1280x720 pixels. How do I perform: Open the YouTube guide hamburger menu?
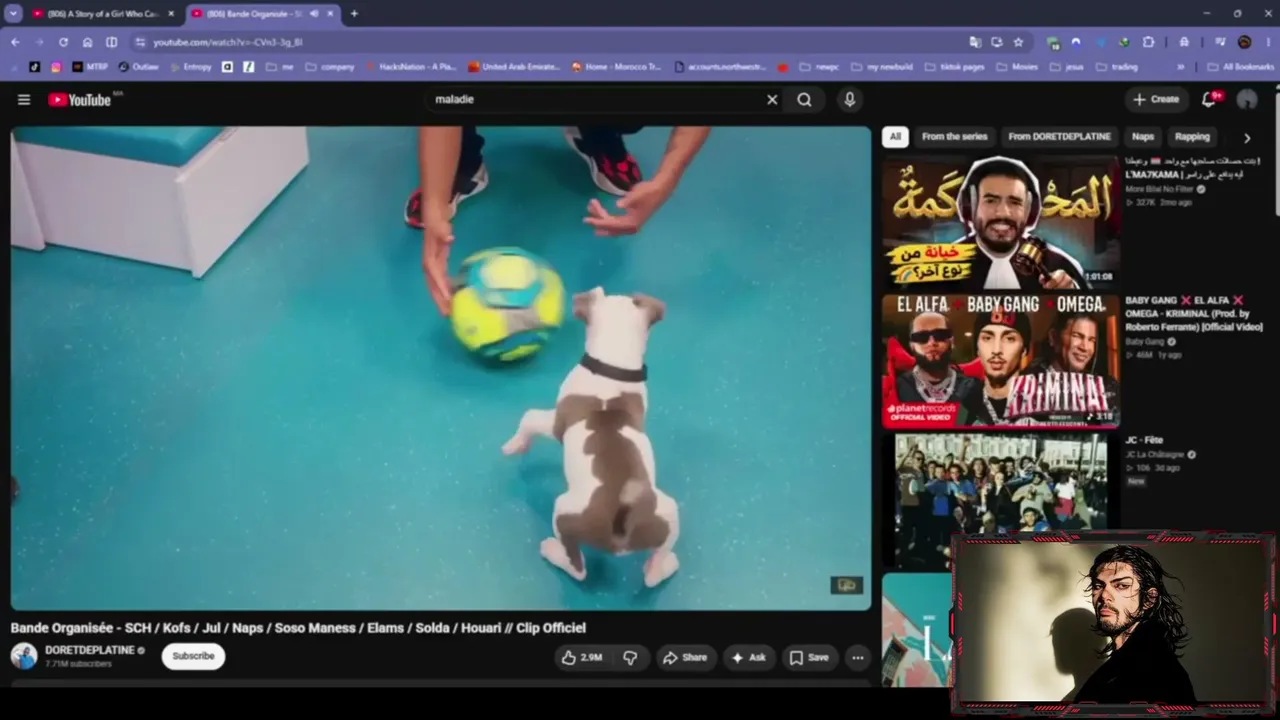24,100
